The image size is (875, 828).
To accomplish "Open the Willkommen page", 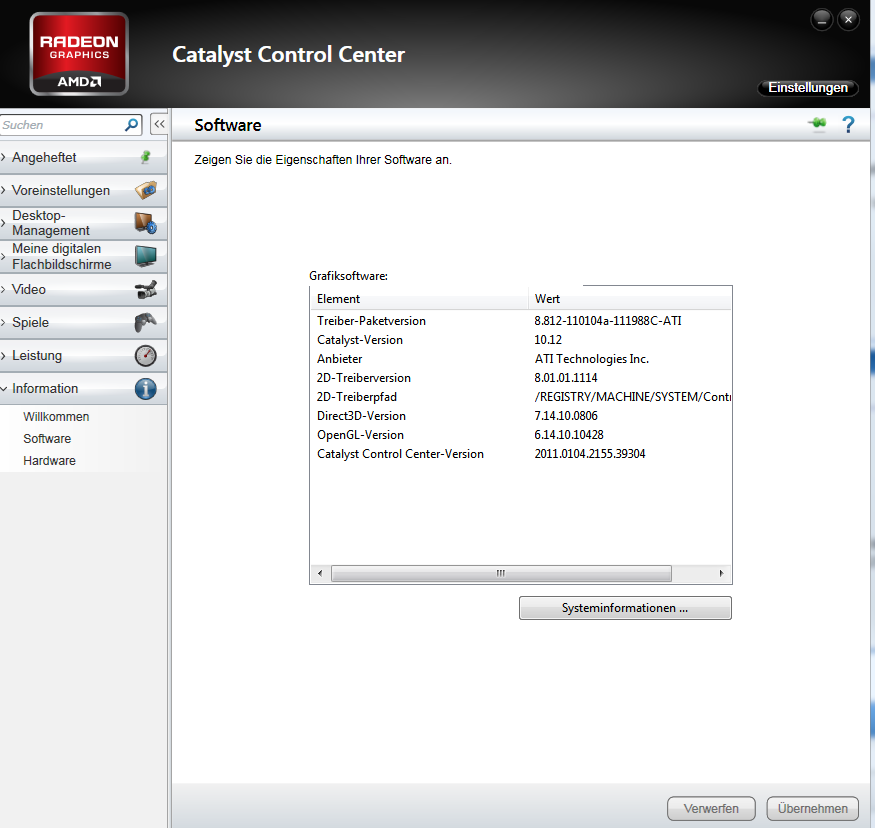I will click(56, 417).
